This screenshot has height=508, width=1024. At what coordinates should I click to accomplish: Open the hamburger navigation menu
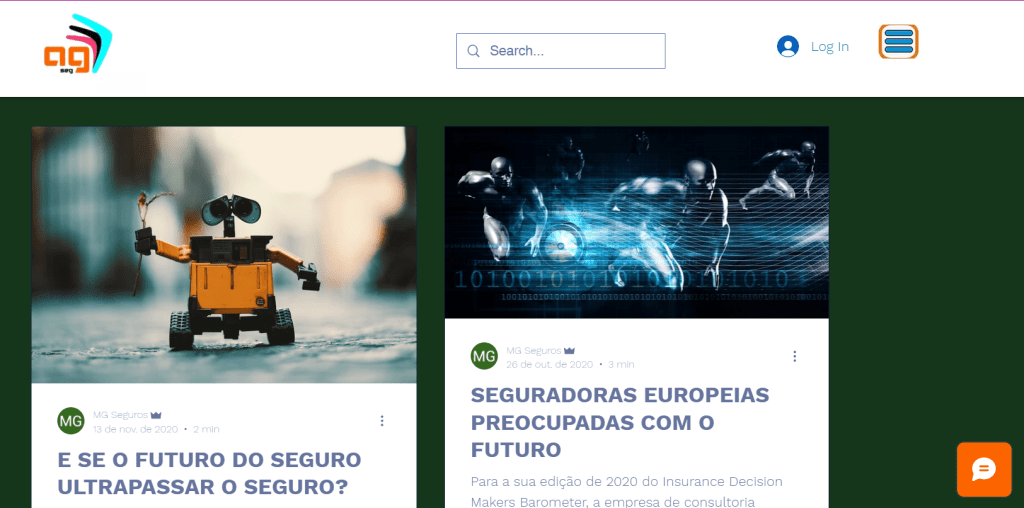pos(899,42)
